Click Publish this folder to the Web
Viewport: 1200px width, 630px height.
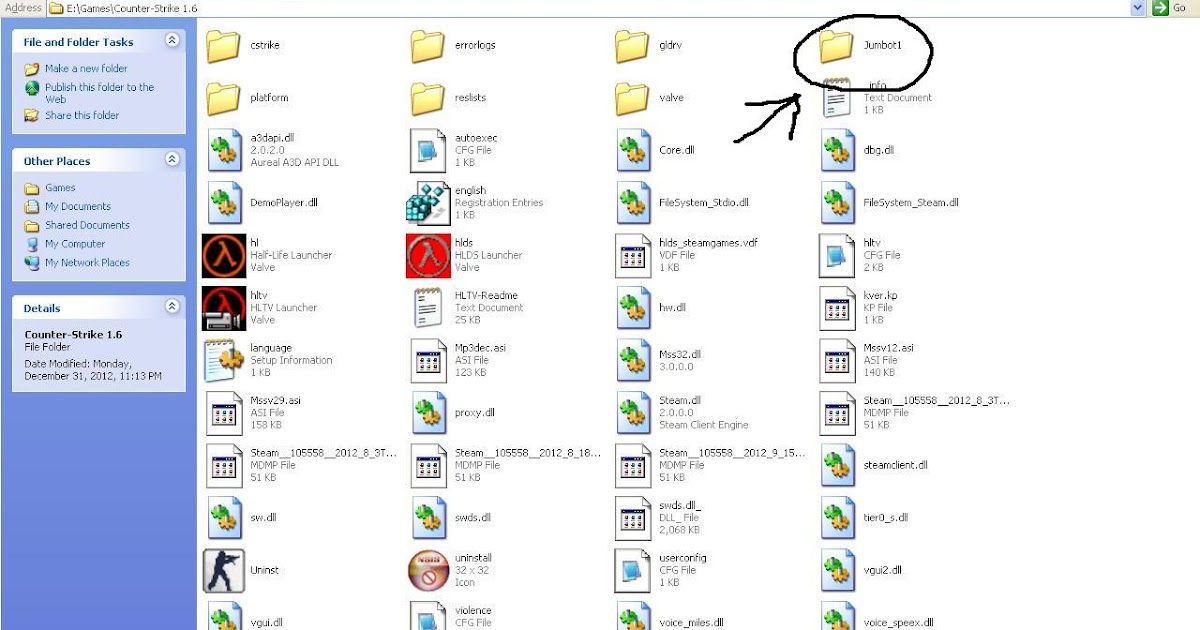click(x=99, y=93)
